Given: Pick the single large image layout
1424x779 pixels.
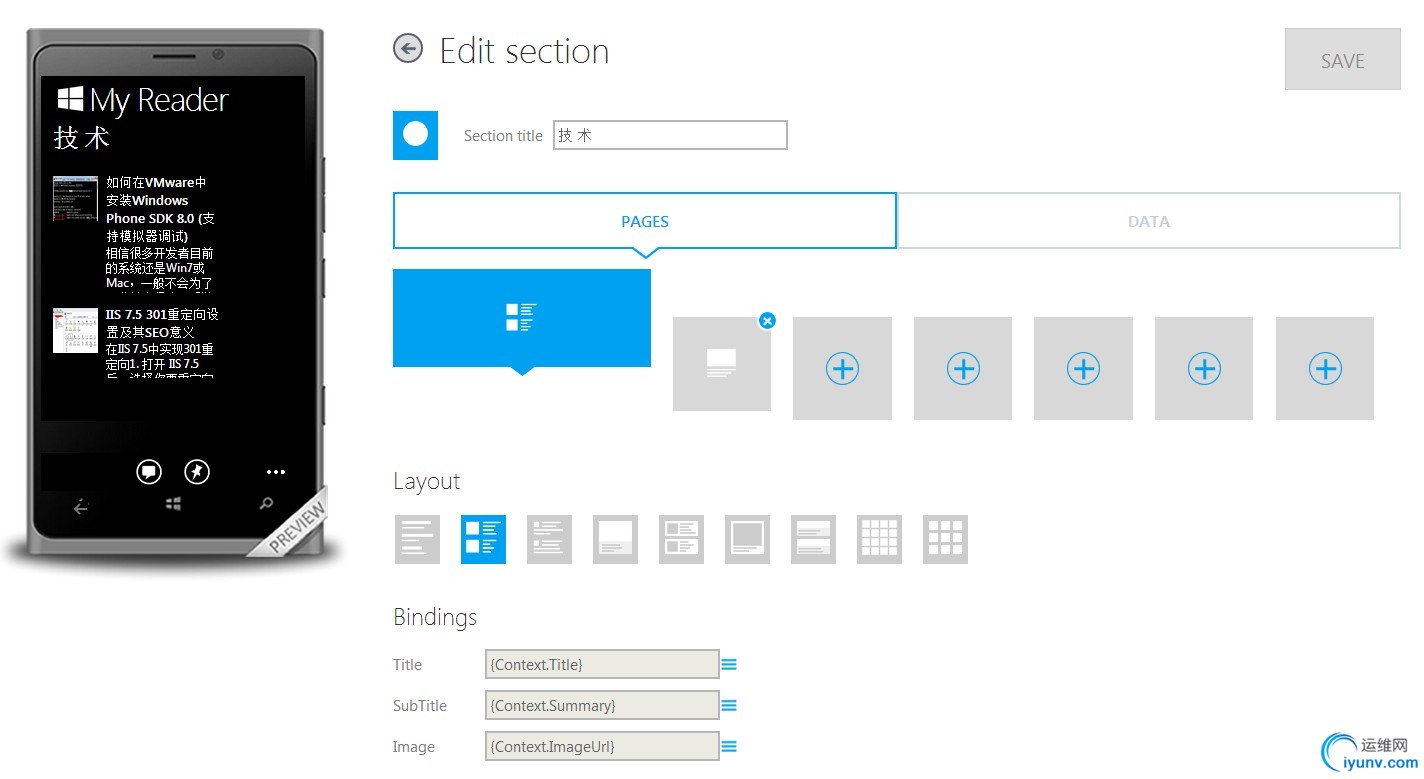Looking at the screenshot, I should pyautogui.click(x=747, y=539).
